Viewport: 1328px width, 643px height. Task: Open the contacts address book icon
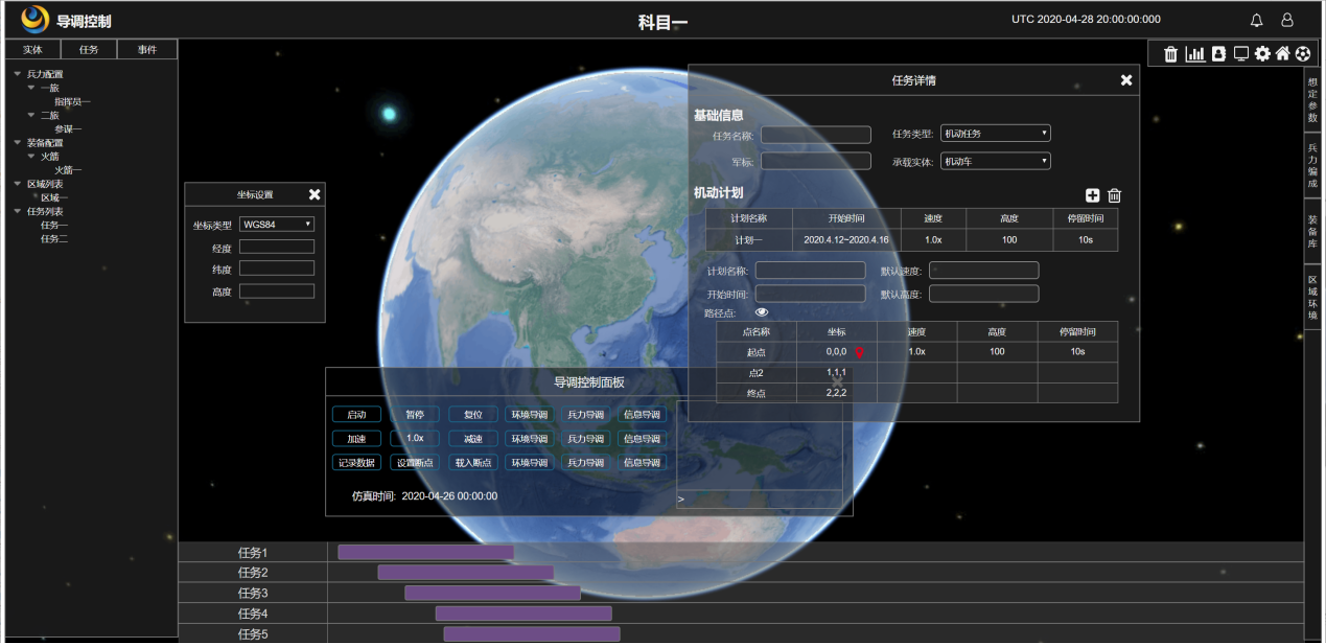(1218, 54)
